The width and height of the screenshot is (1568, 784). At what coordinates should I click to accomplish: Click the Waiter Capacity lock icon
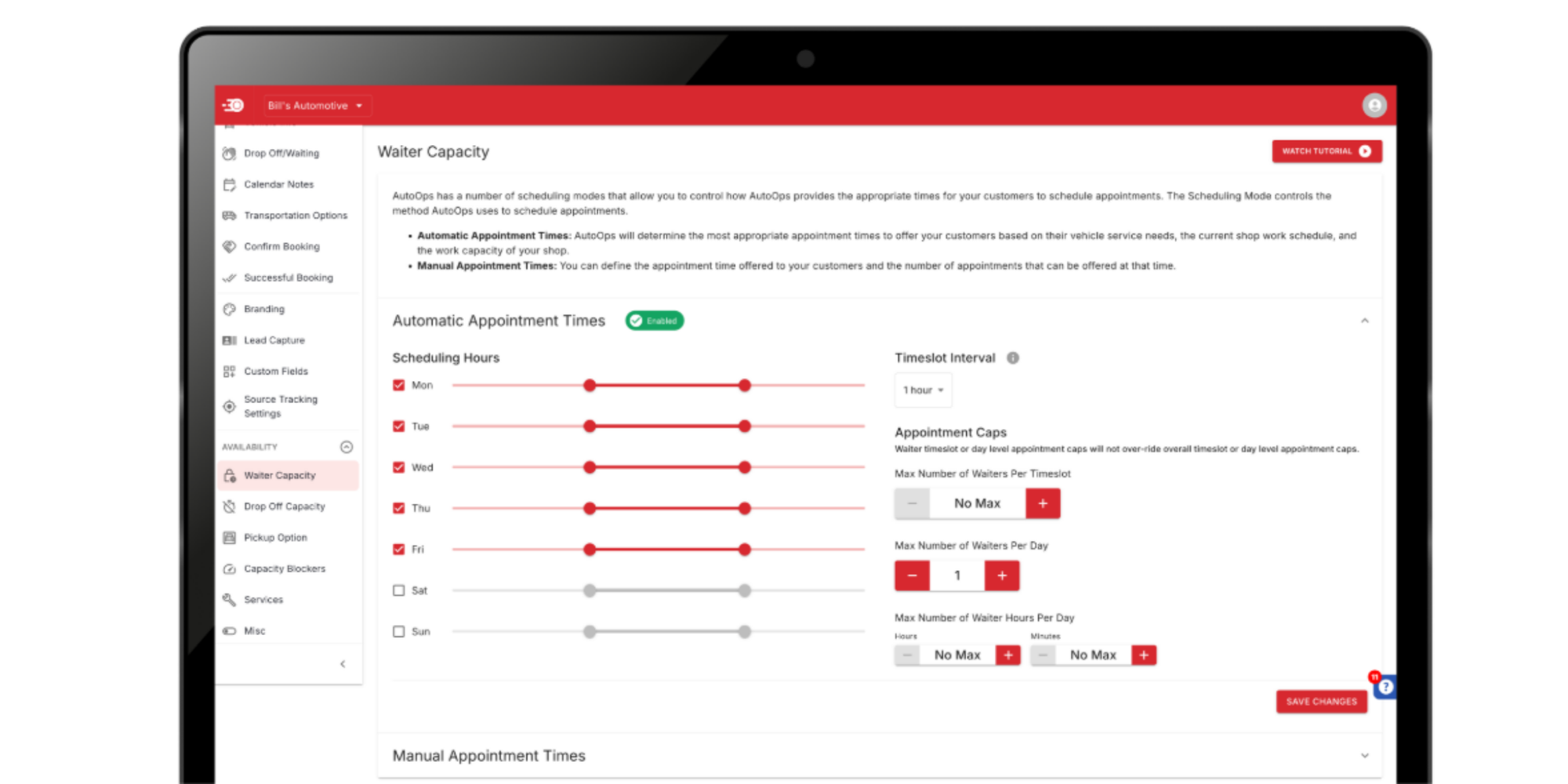pos(229,476)
